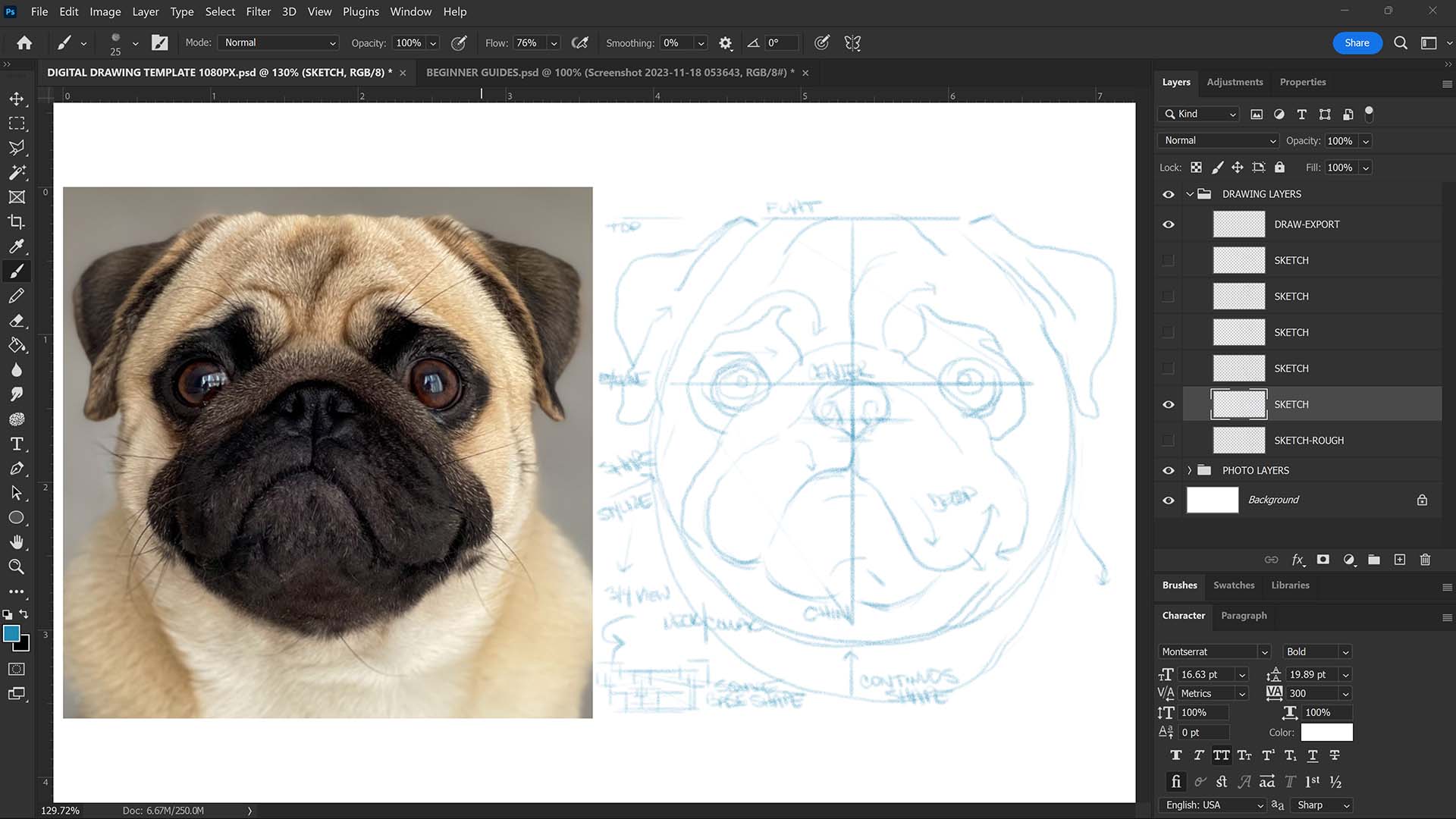Open the Montserrat font family dropdown
The image size is (1456, 819).
coord(1214,652)
